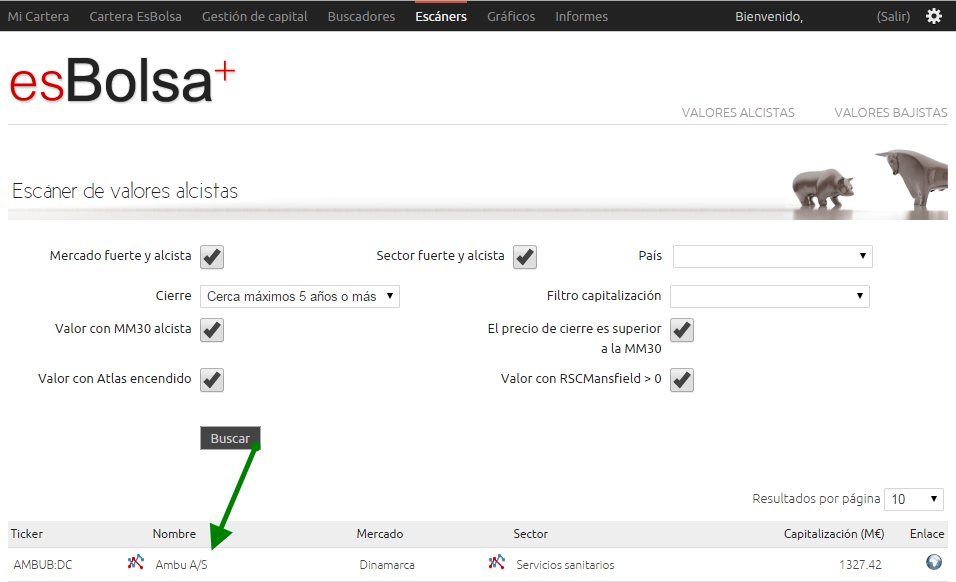Uncheck precio de cierre superior a MM30
The image size is (956, 582).
pyautogui.click(x=682, y=330)
